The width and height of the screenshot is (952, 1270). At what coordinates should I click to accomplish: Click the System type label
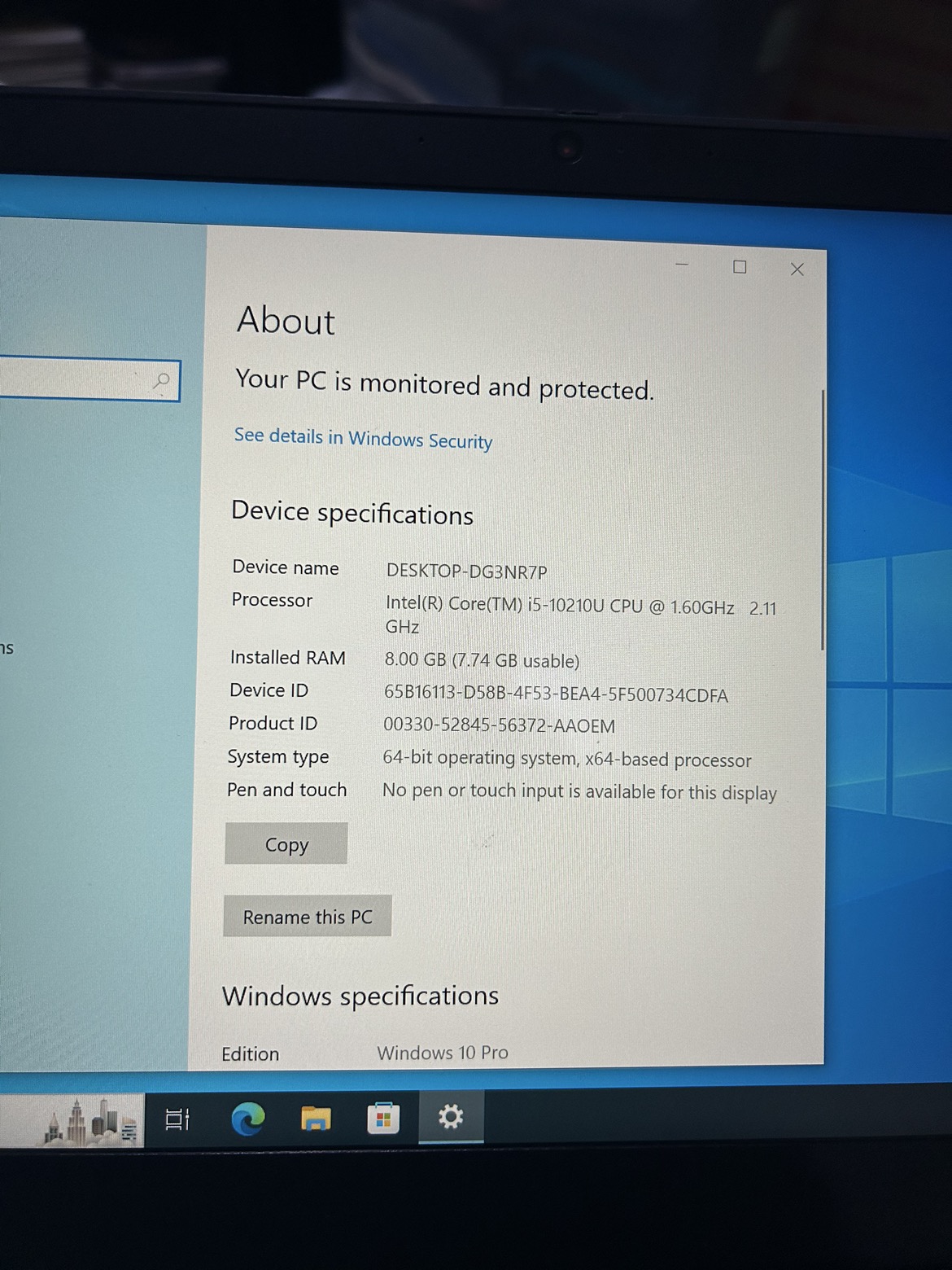(278, 757)
